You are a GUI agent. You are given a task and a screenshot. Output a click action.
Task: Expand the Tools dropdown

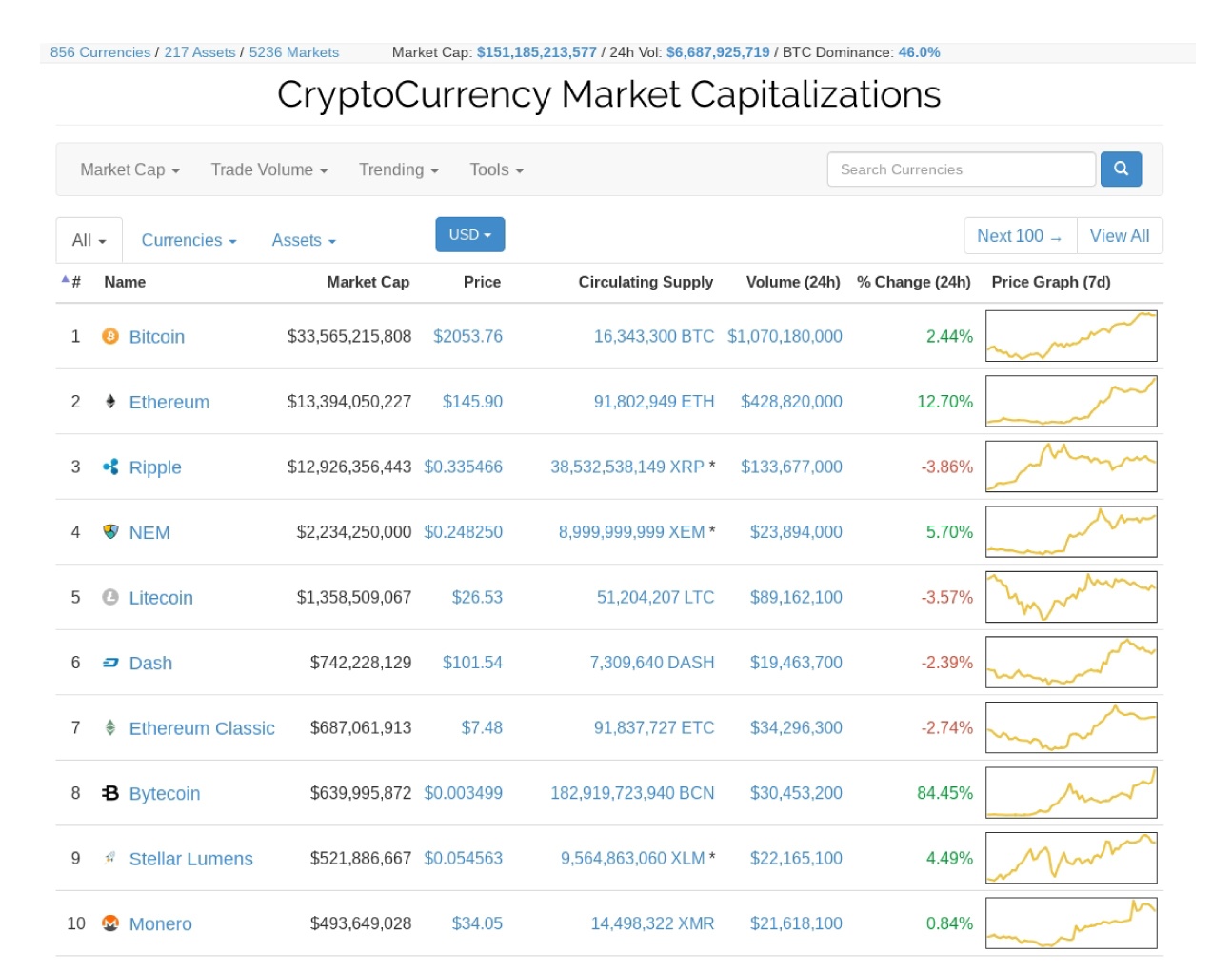coord(497,169)
